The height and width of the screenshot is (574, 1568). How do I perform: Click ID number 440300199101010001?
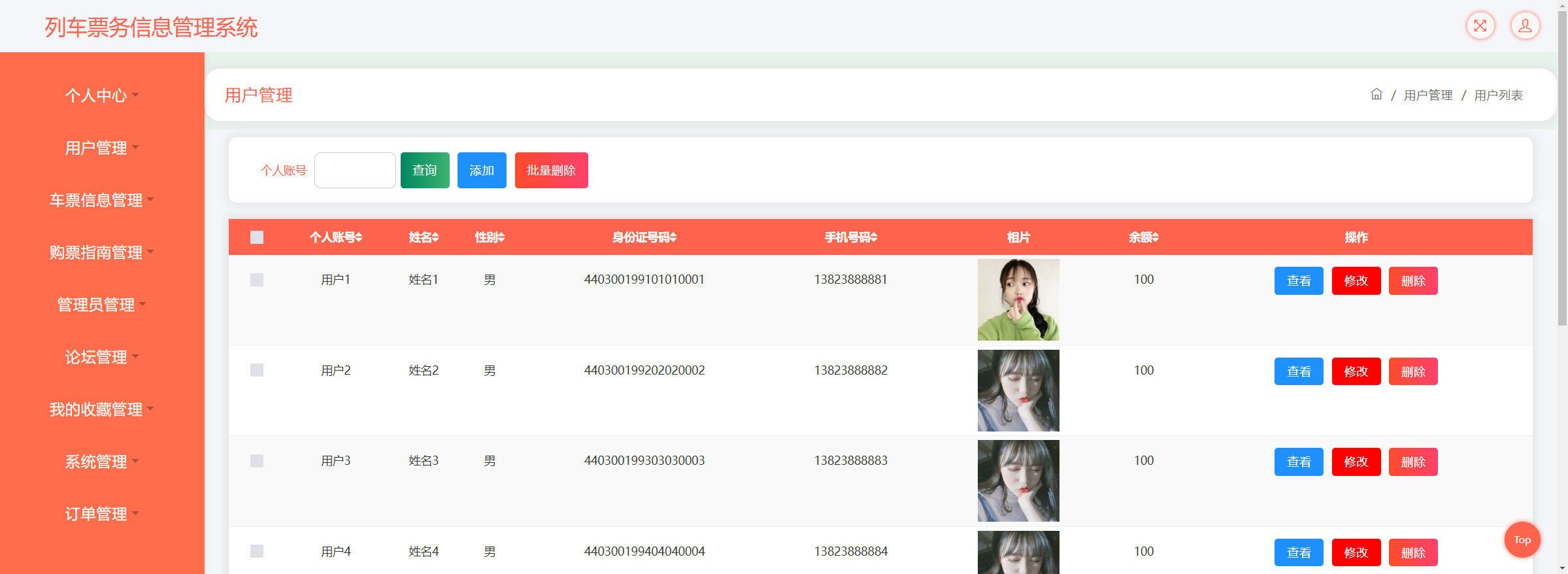point(644,279)
